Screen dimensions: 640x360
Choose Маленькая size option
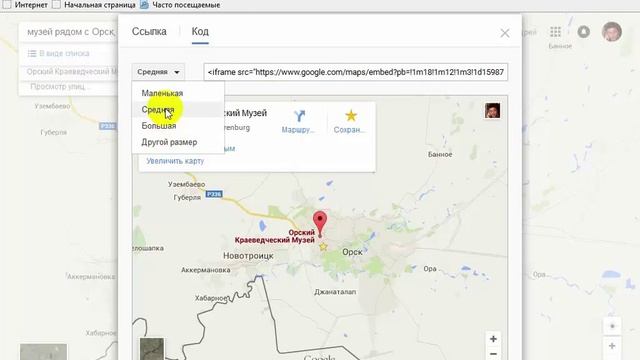(162, 93)
